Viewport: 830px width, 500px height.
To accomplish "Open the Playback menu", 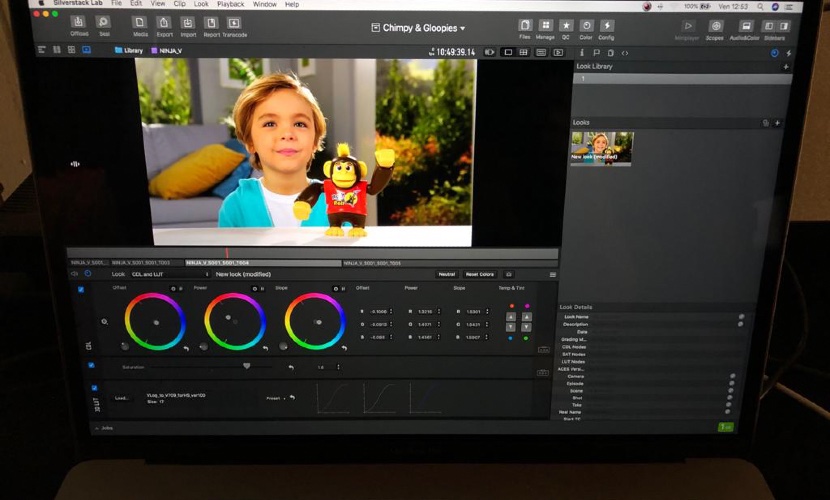I will pyautogui.click(x=230, y=4).
